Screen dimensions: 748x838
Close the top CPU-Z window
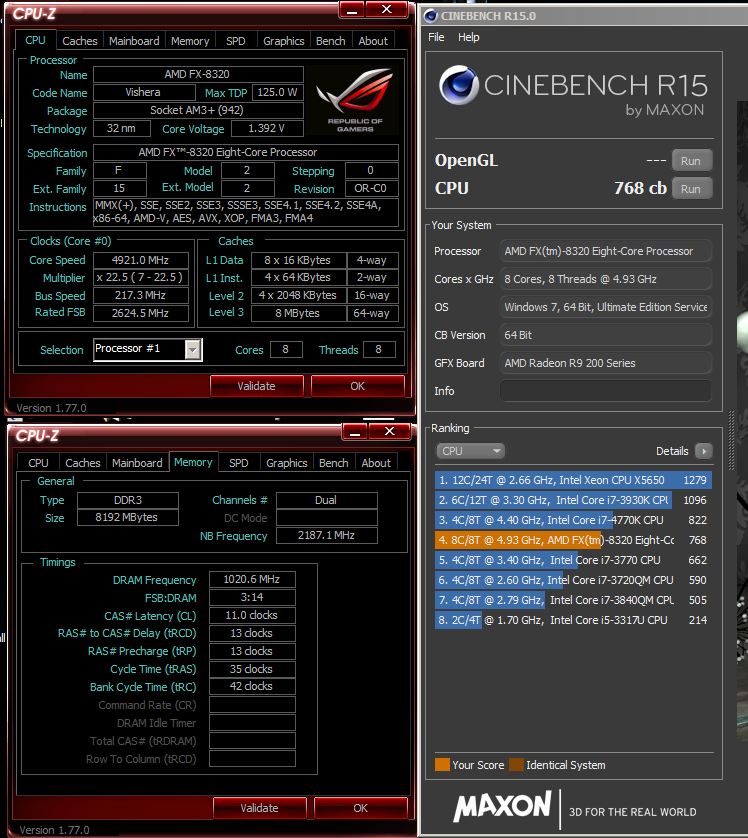387,10
